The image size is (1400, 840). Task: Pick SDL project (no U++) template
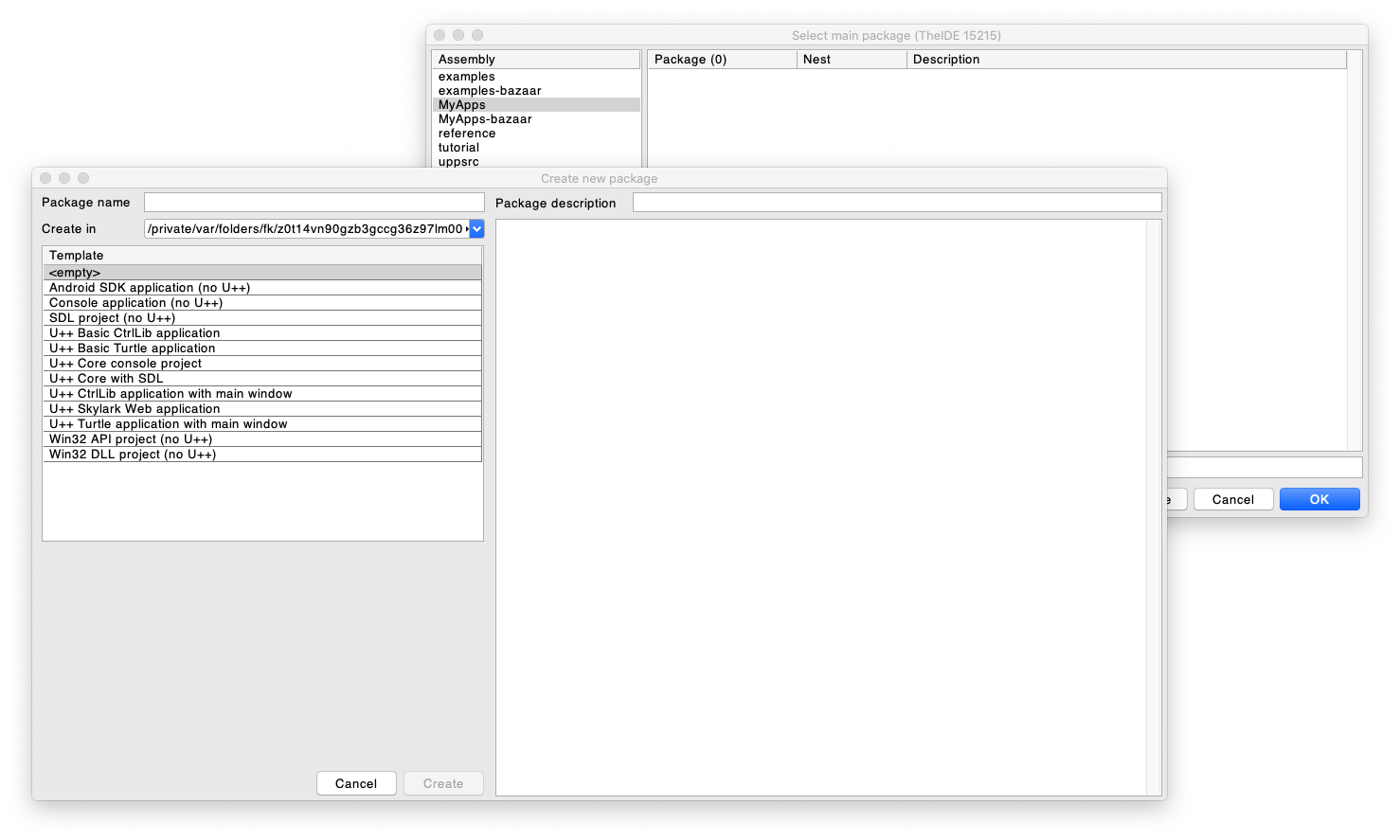pyautogui.click(x=262, y=318)
